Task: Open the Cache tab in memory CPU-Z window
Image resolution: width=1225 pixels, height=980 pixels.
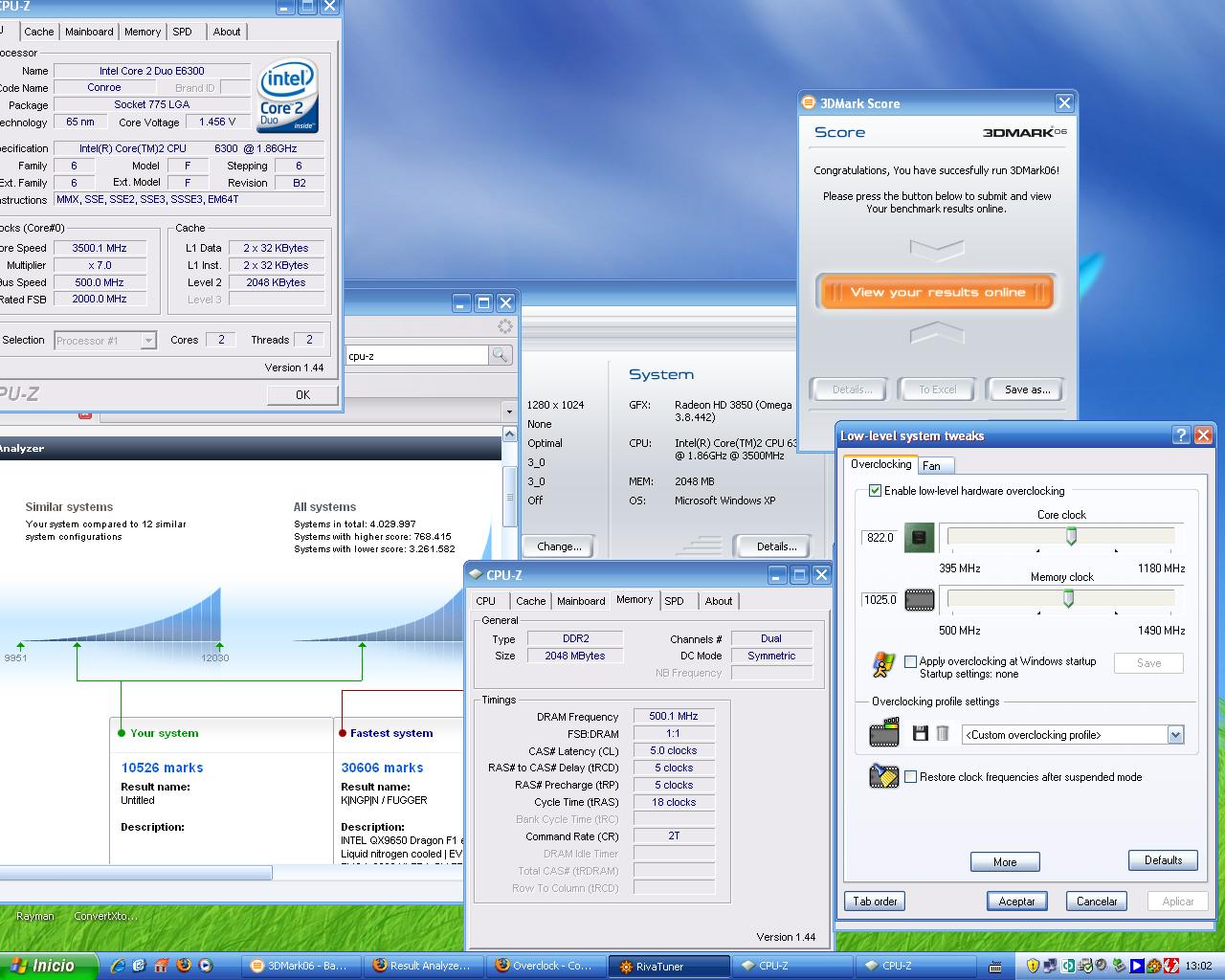Action: click(530, 601)
